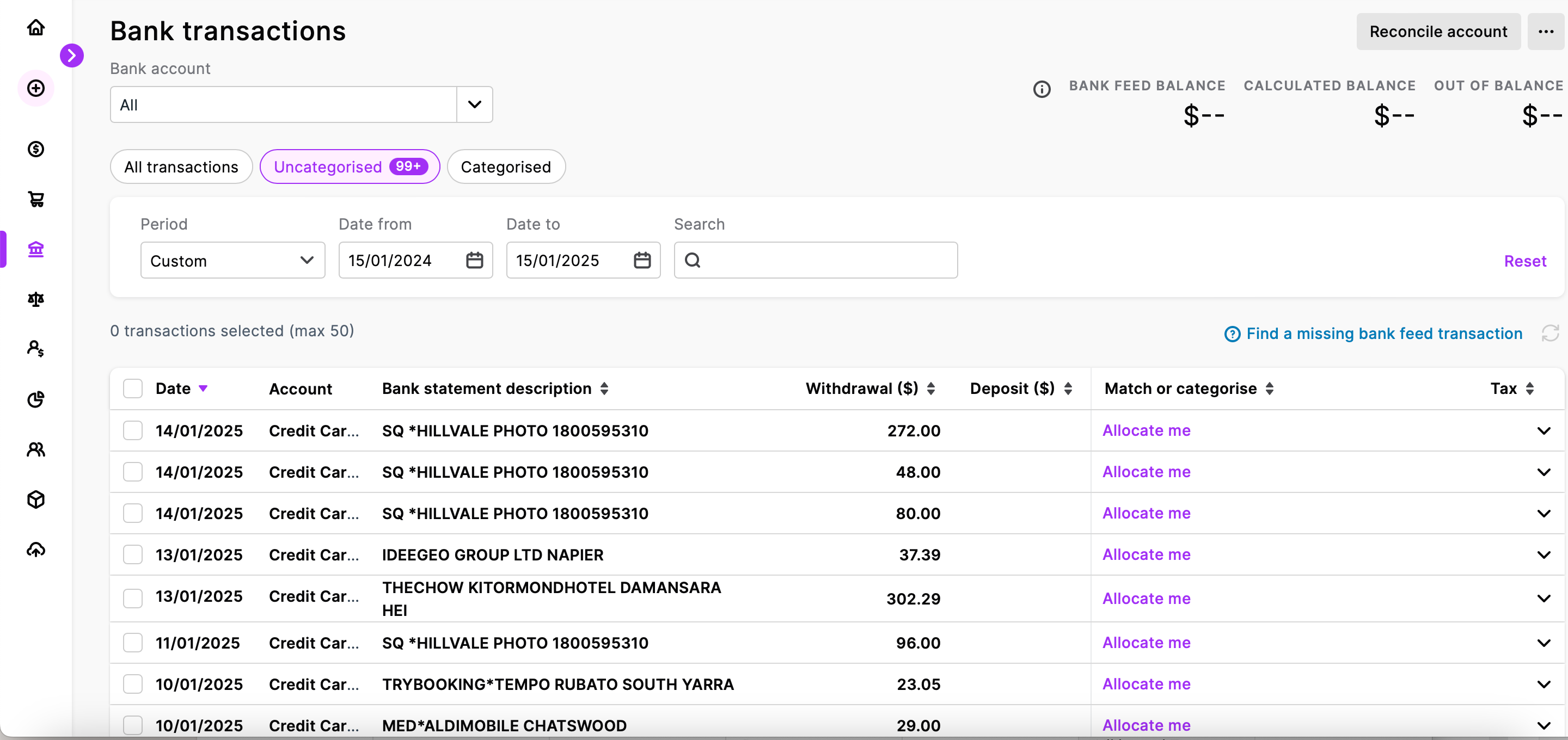Open the Home dashboard icon
Image resolution: width=1568 pixels, height=740 pixels.
(x=36, y=27)
